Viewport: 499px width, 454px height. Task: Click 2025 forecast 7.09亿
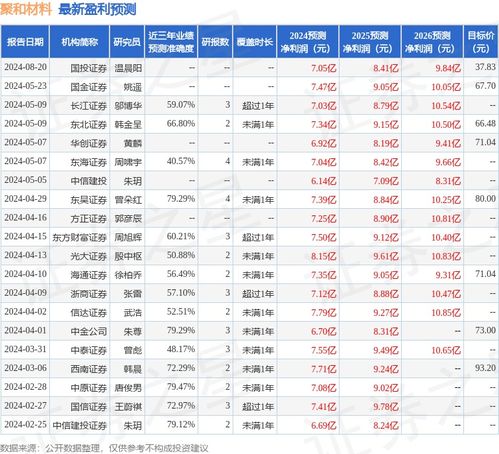pyautogui.click(x=386, y=181)
